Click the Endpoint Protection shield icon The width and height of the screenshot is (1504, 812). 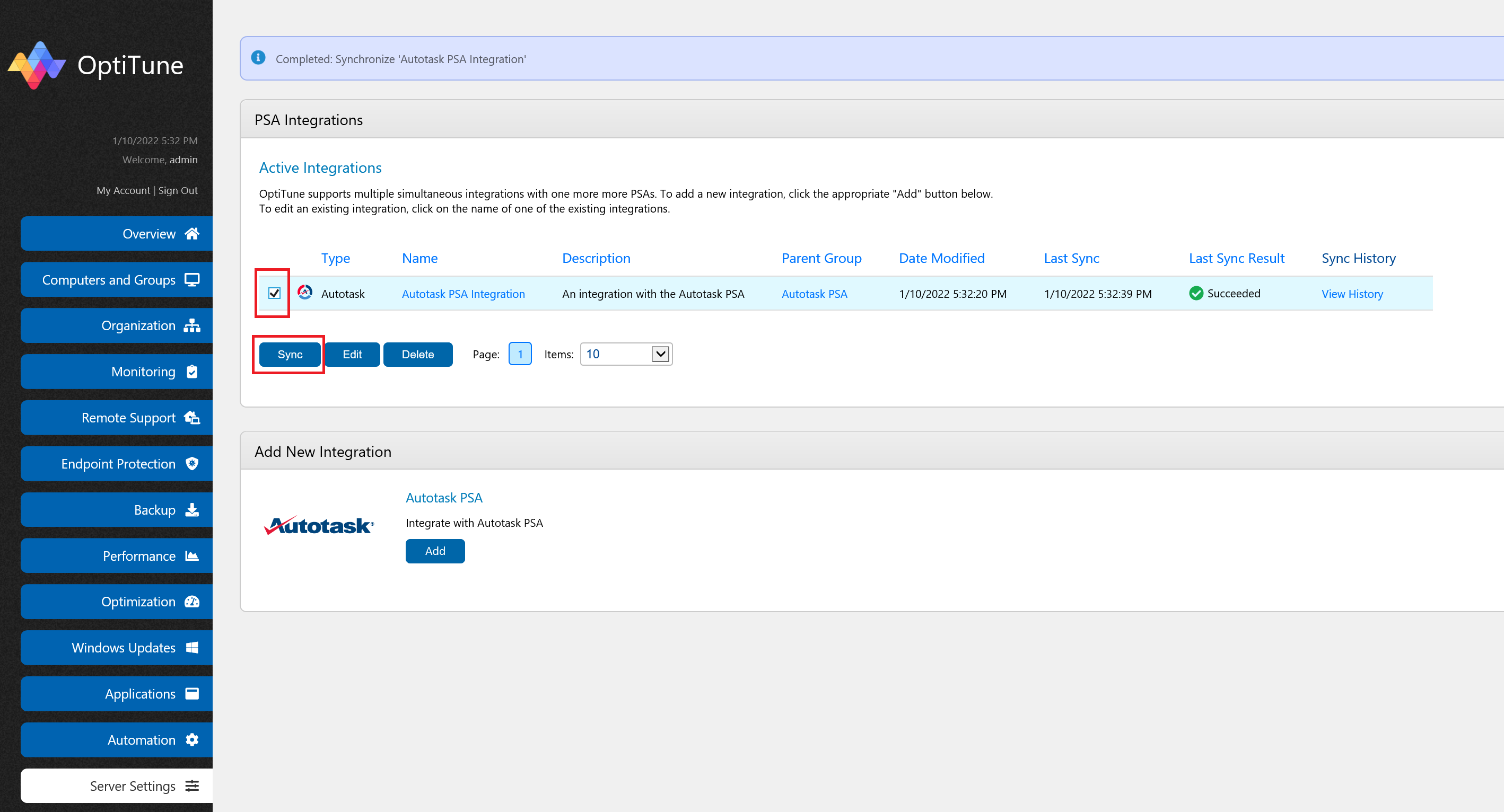tap(192, 464)
